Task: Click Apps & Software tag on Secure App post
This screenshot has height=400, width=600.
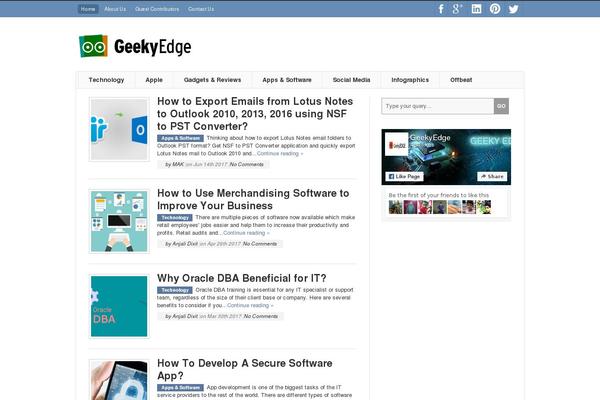Action: [180, 388]
